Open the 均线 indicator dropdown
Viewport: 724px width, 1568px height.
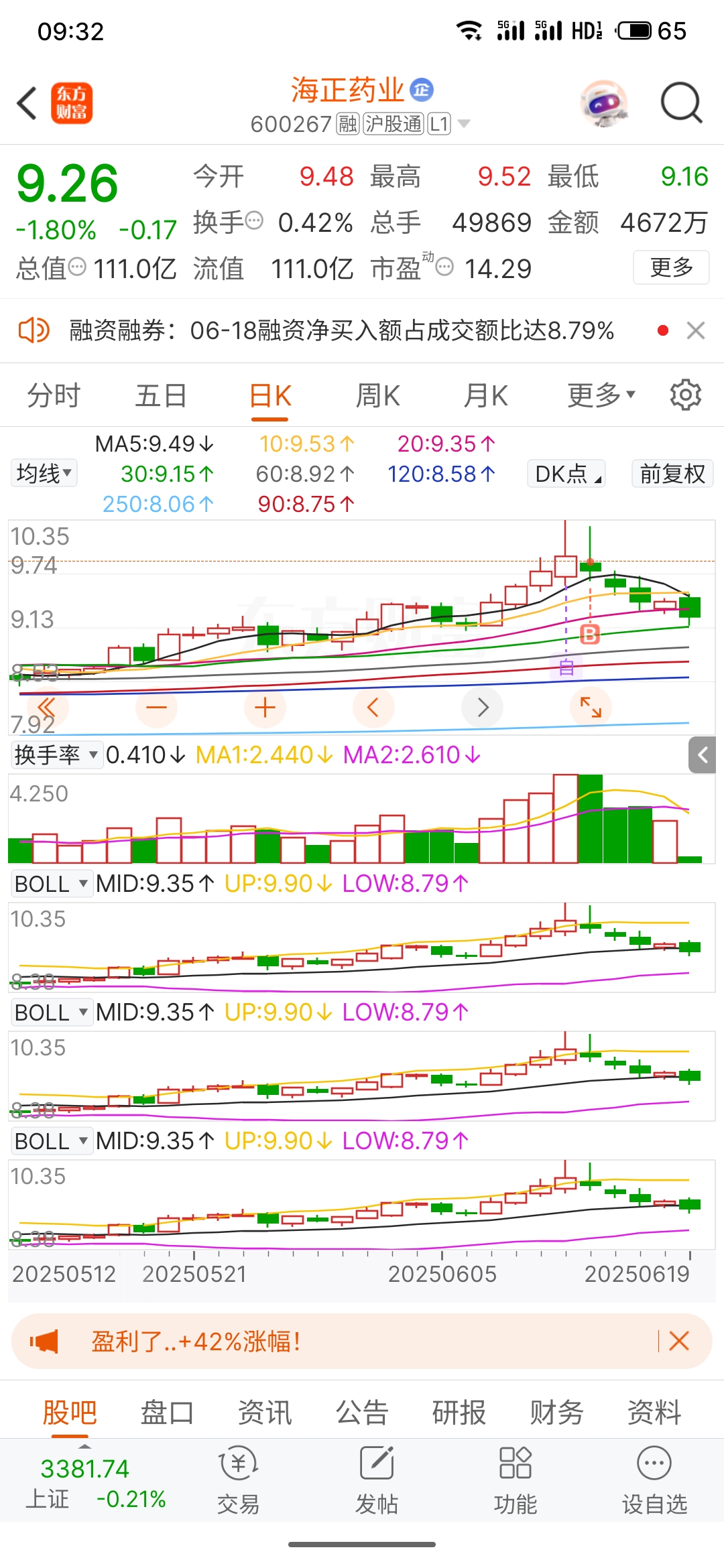tap(44, 473)
